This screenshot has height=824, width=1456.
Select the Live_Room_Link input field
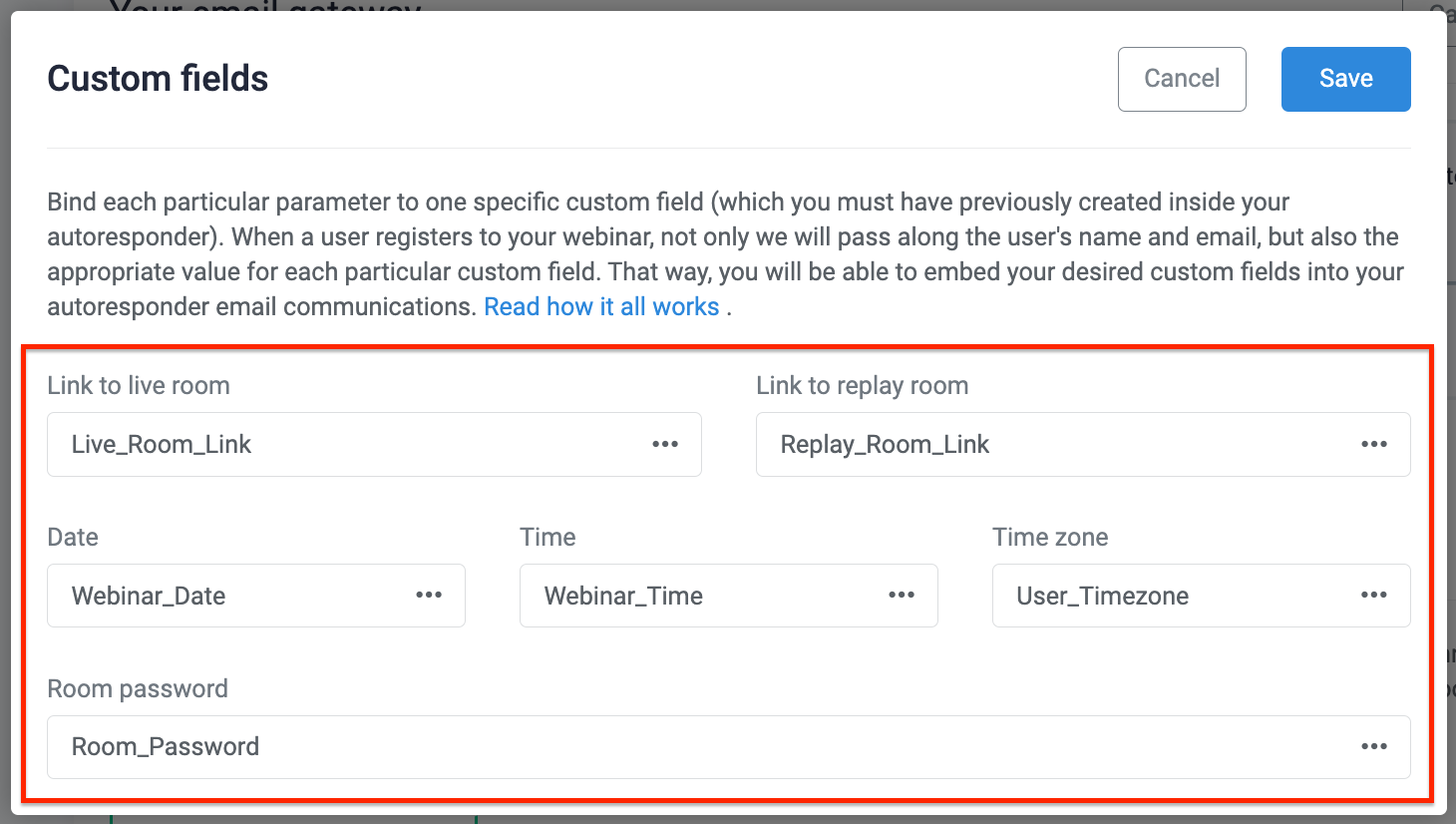(299, 444)
